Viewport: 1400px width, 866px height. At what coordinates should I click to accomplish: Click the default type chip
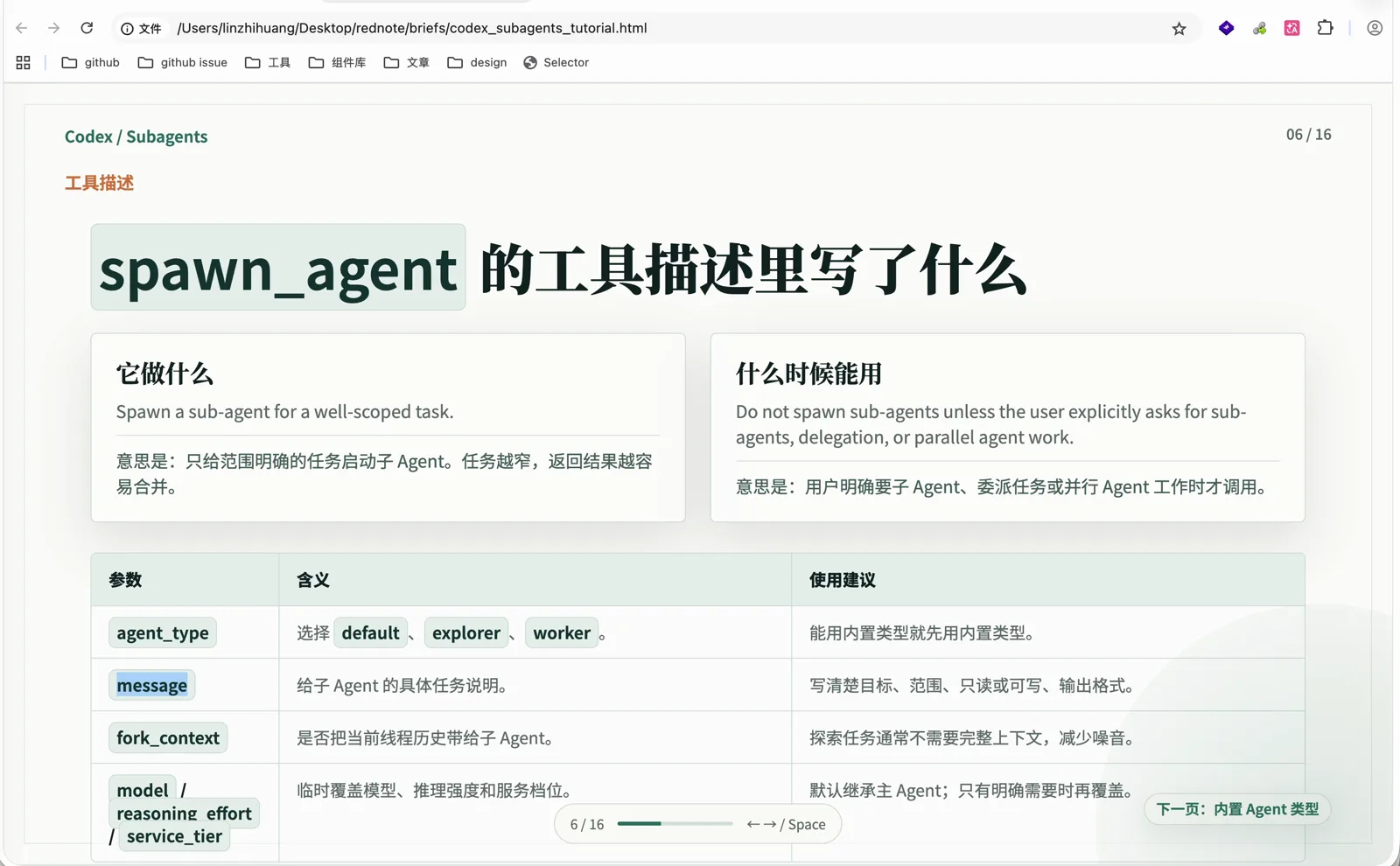(370, 632)
